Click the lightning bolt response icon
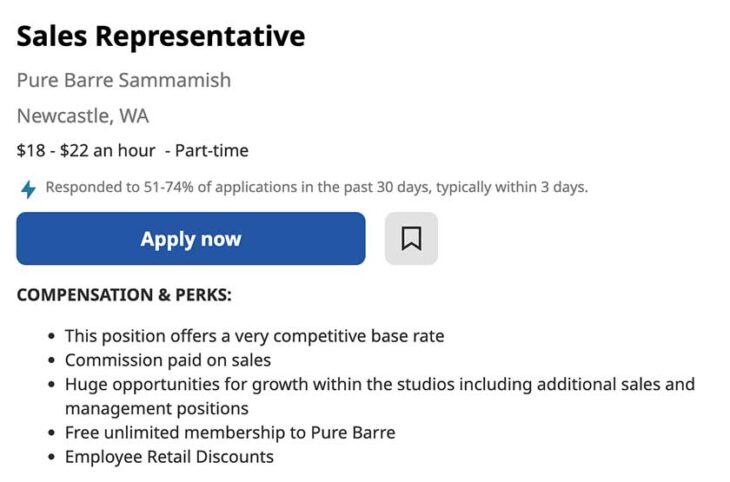This screenshot has width=730, height=482. (x=28, y=188)
